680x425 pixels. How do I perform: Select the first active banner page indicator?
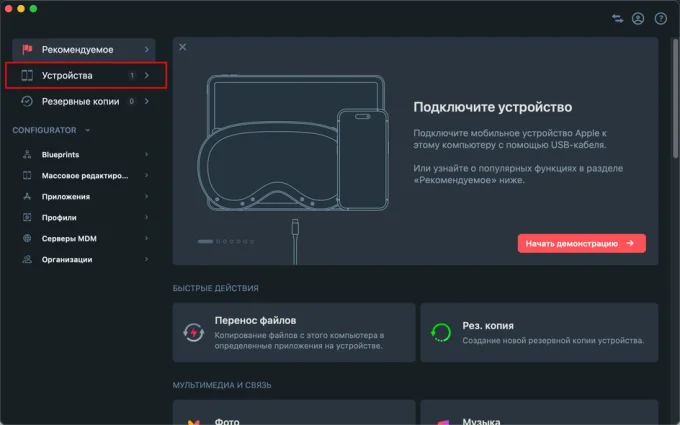(x=205, y=242)
